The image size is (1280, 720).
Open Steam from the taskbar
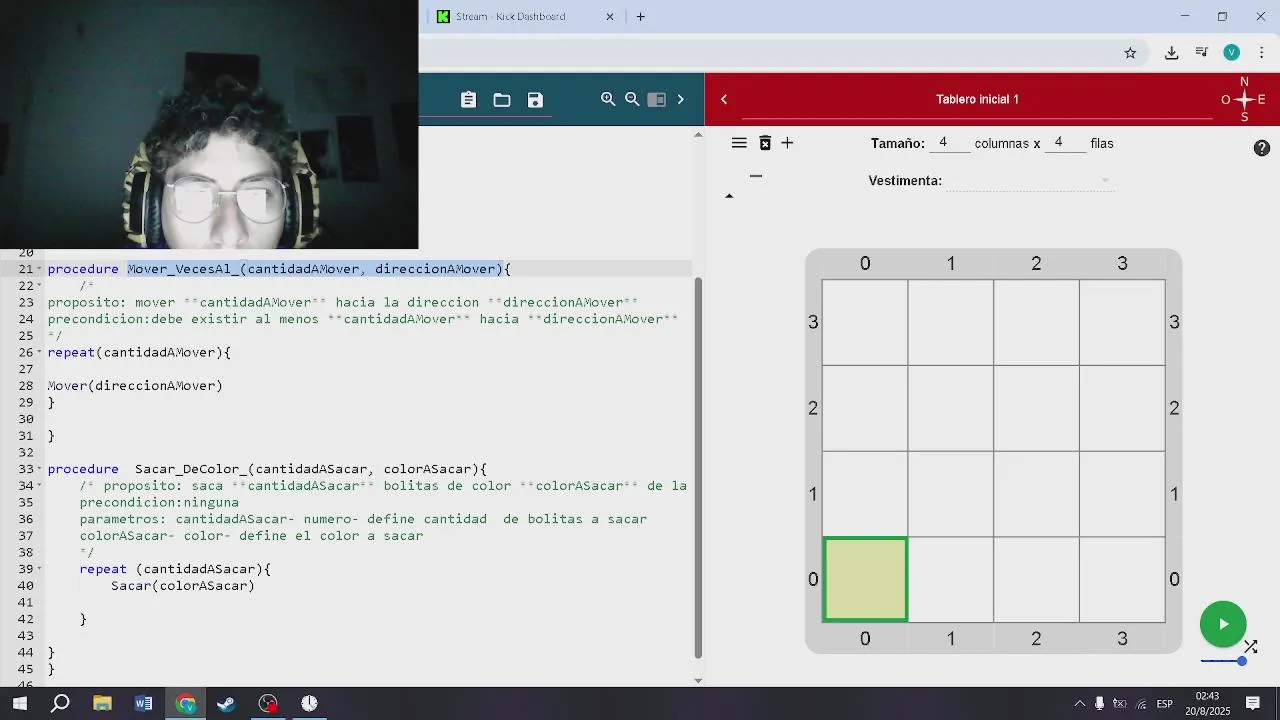click(x=226, y=704)
